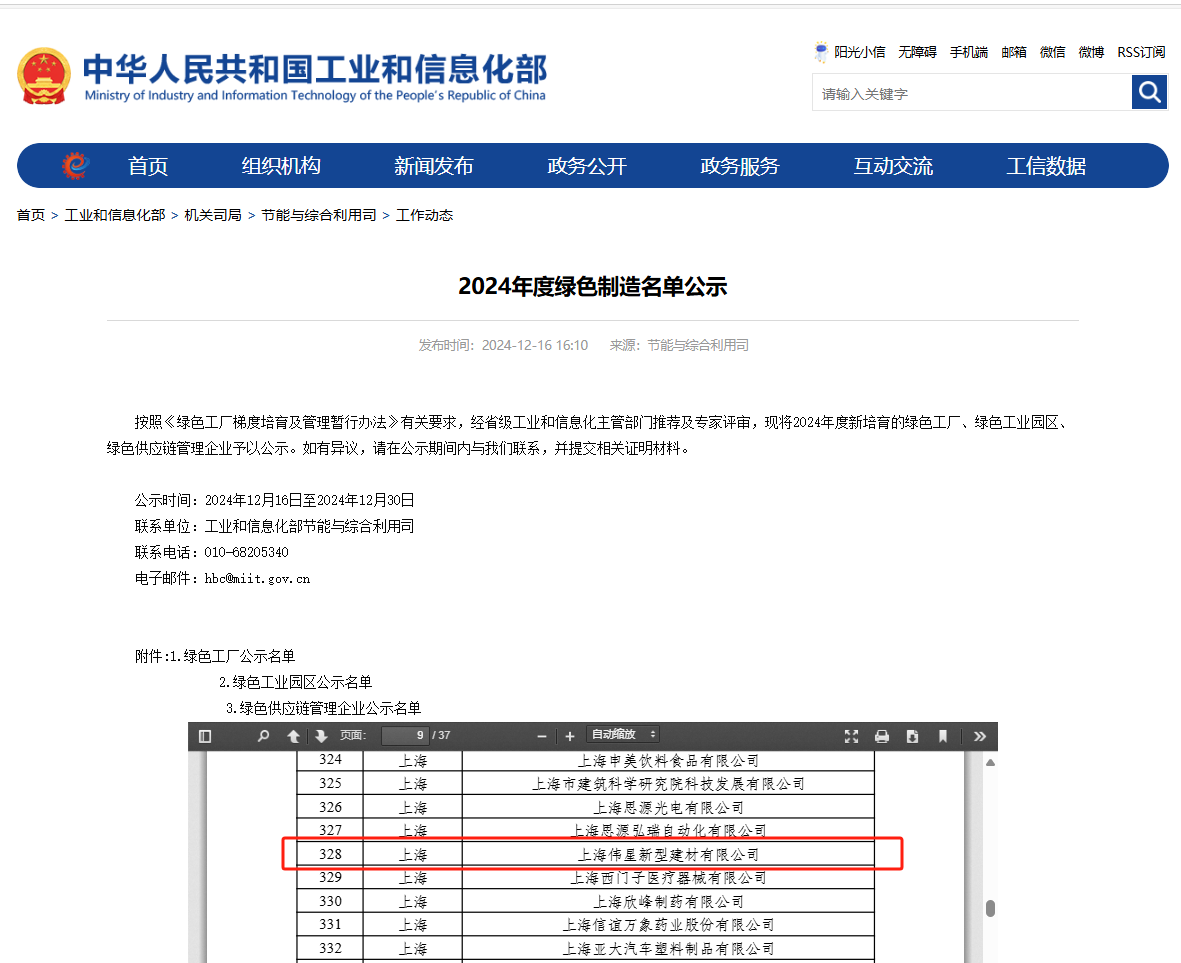Click the PDF vertical scrollbar thumb
This screenshot has height=963, width=1181.
click(x=990, y=908)
